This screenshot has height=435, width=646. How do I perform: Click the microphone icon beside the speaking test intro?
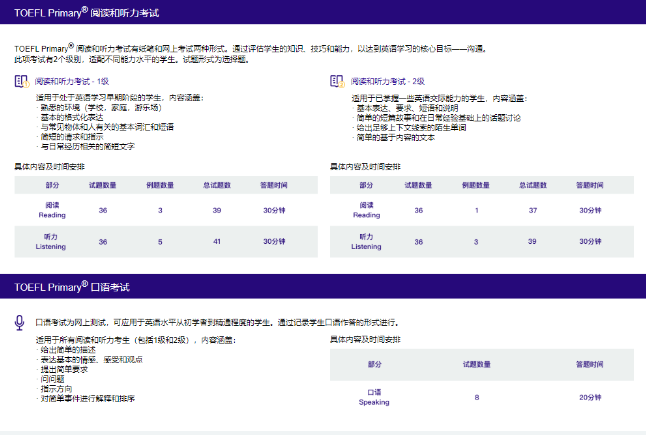click(19, 323)
